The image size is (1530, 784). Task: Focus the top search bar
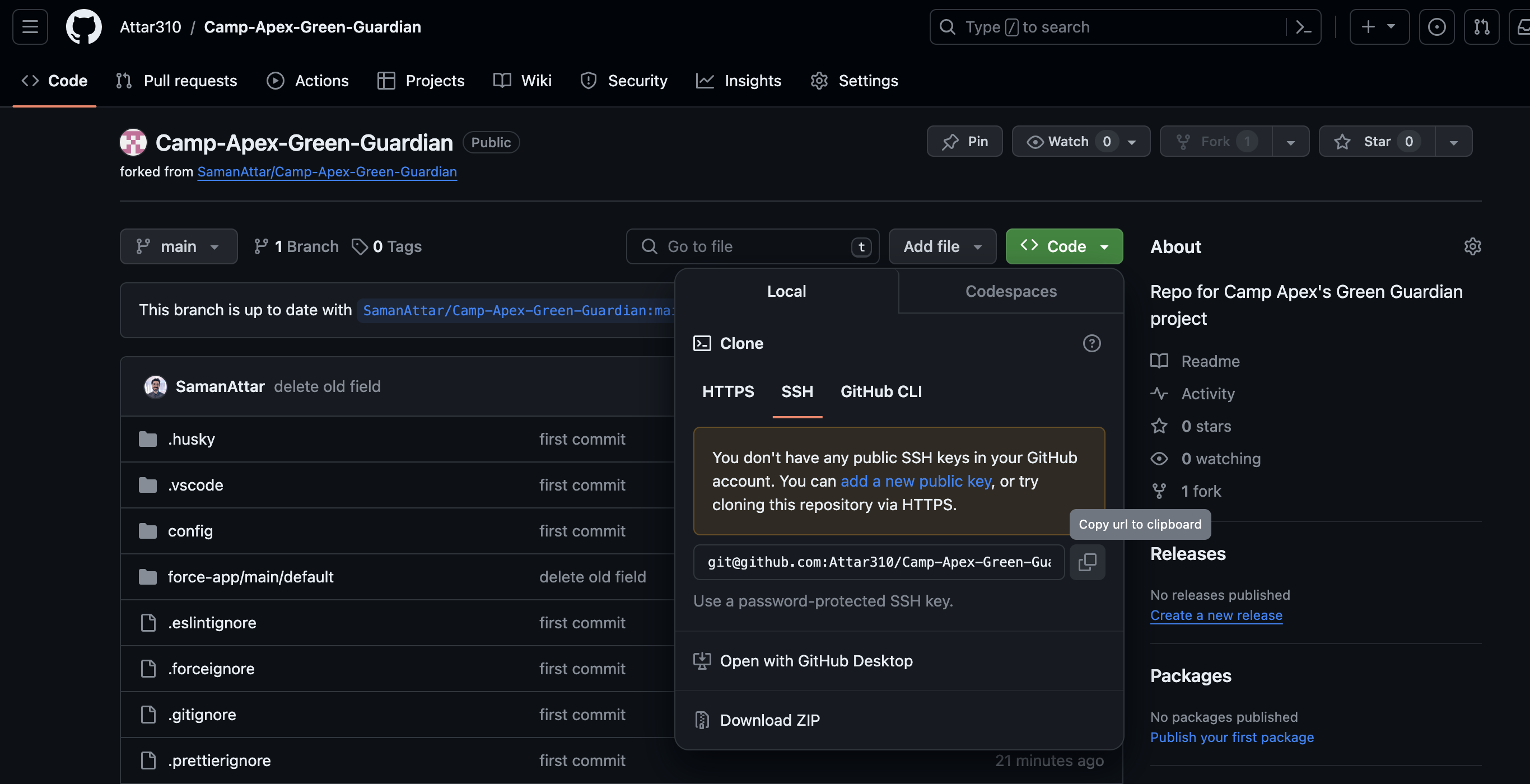pyautogui.click(x=1125, y=27)
